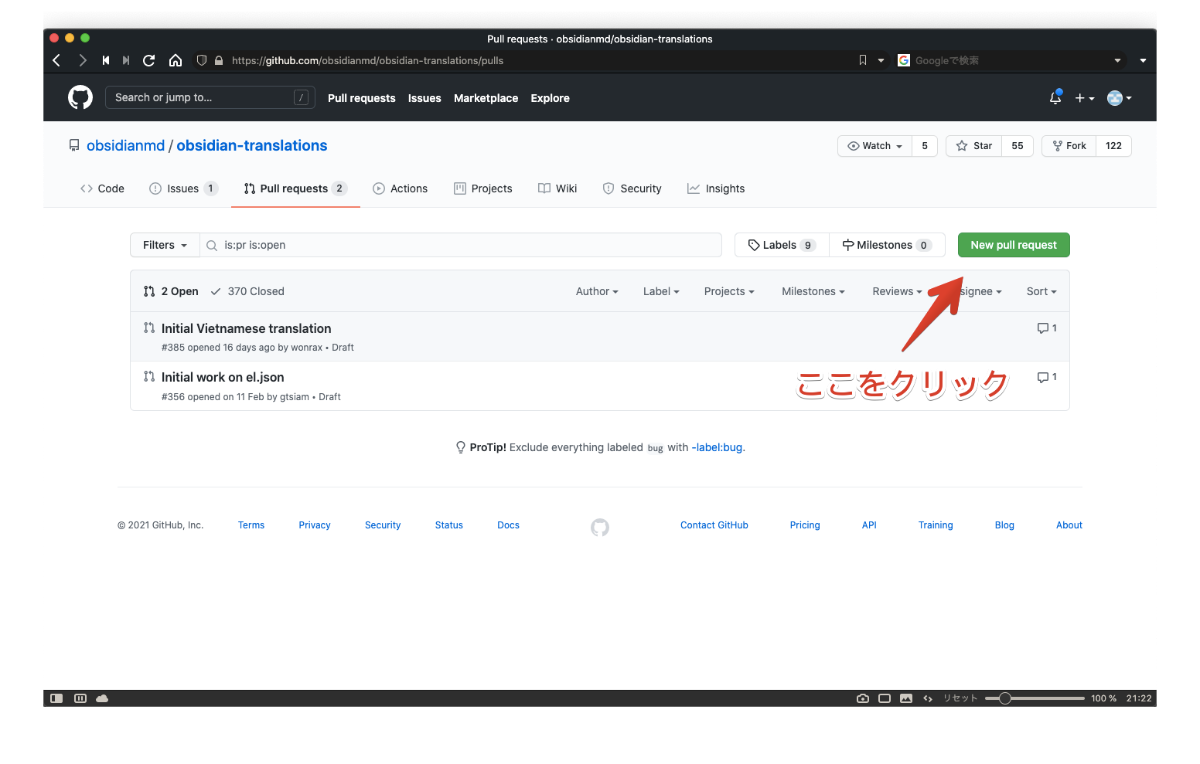Open the Wiki tab
Viewport: 1200px width, 764px height.
point(557,188)
